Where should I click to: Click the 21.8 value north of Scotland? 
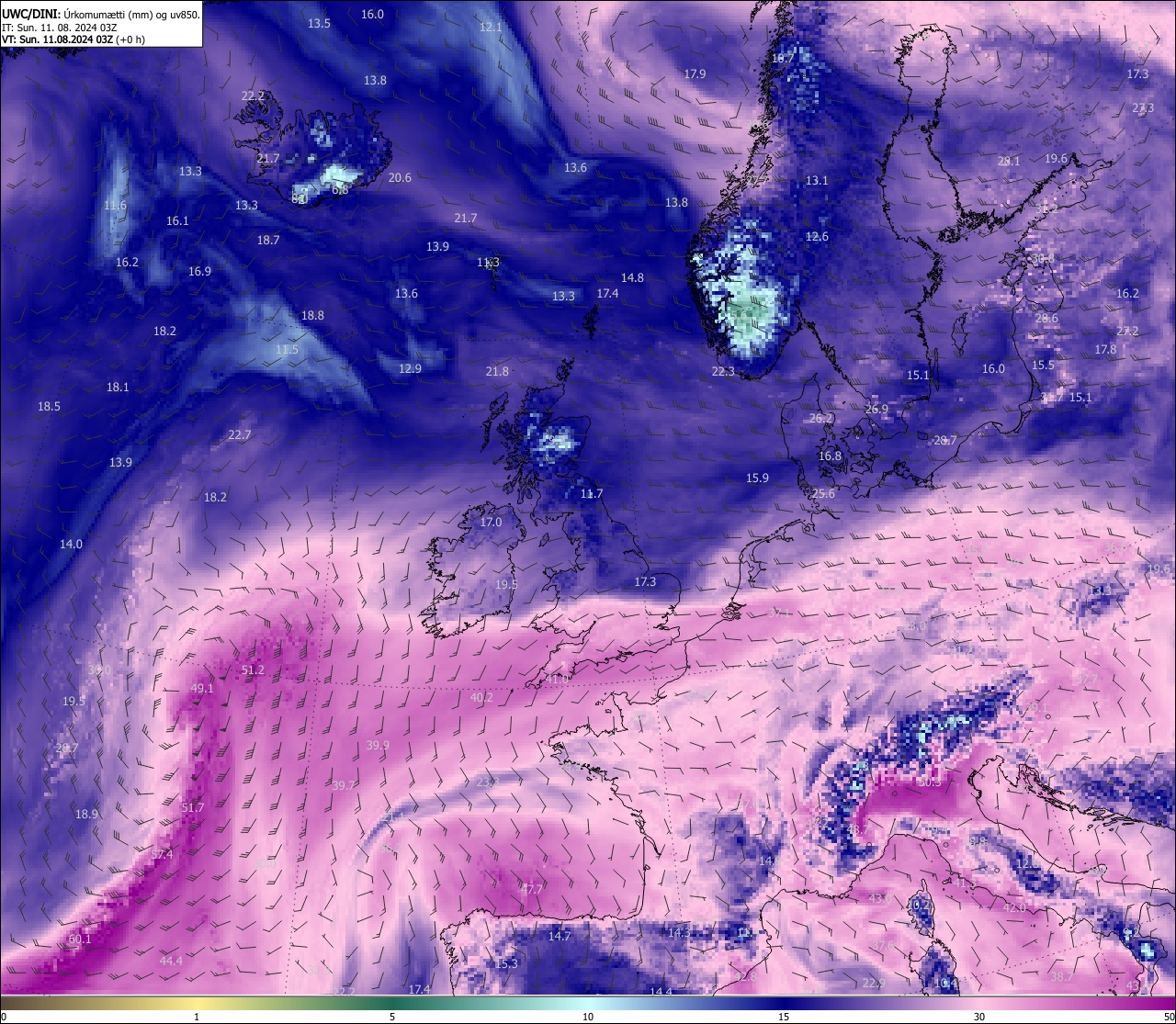coord(497,372)
